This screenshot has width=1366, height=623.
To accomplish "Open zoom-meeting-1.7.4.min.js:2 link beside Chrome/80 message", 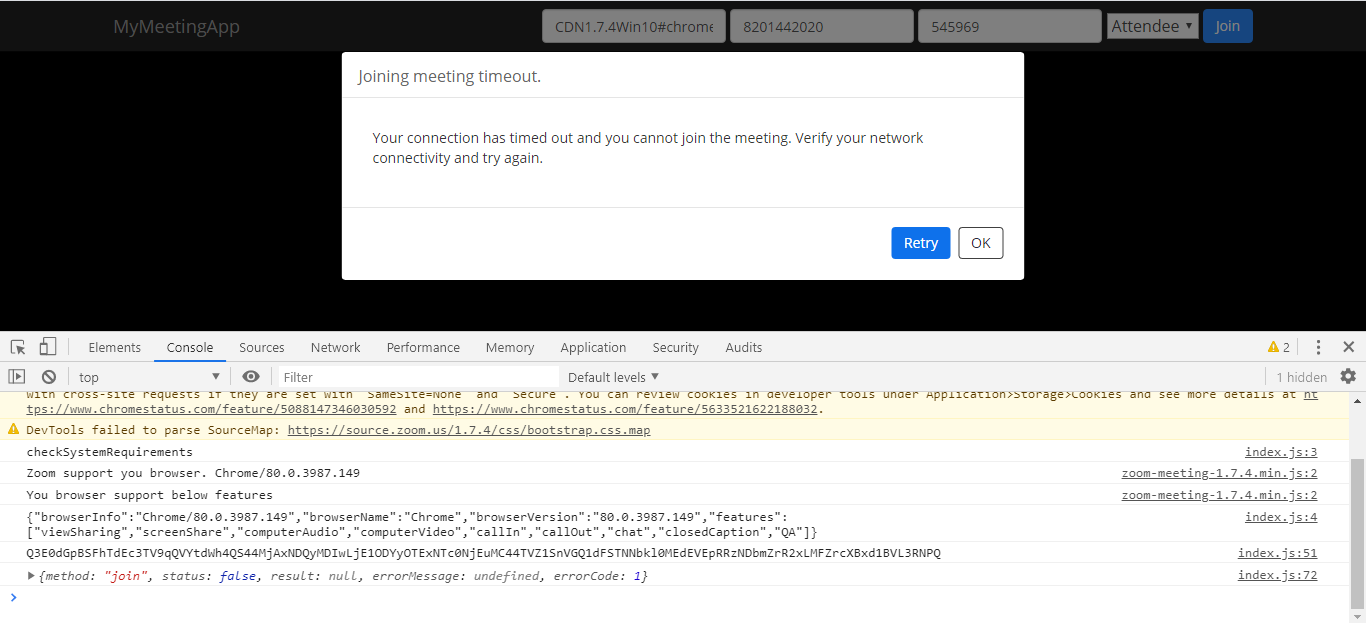I will tap(1219, 473).
